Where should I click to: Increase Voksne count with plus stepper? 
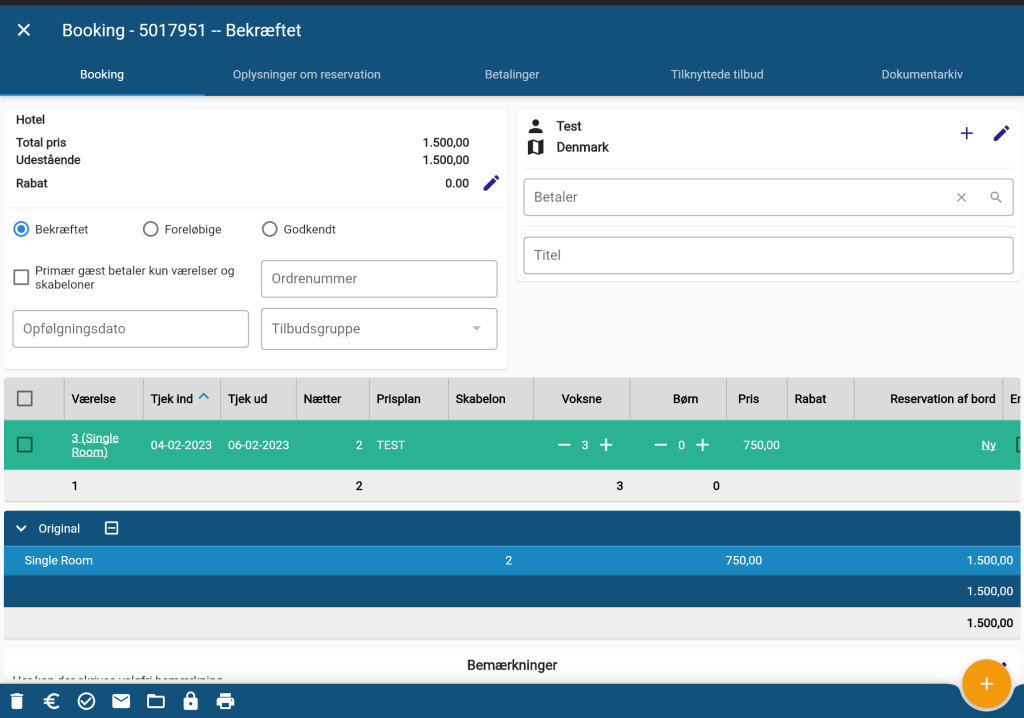tap(606, 445)
